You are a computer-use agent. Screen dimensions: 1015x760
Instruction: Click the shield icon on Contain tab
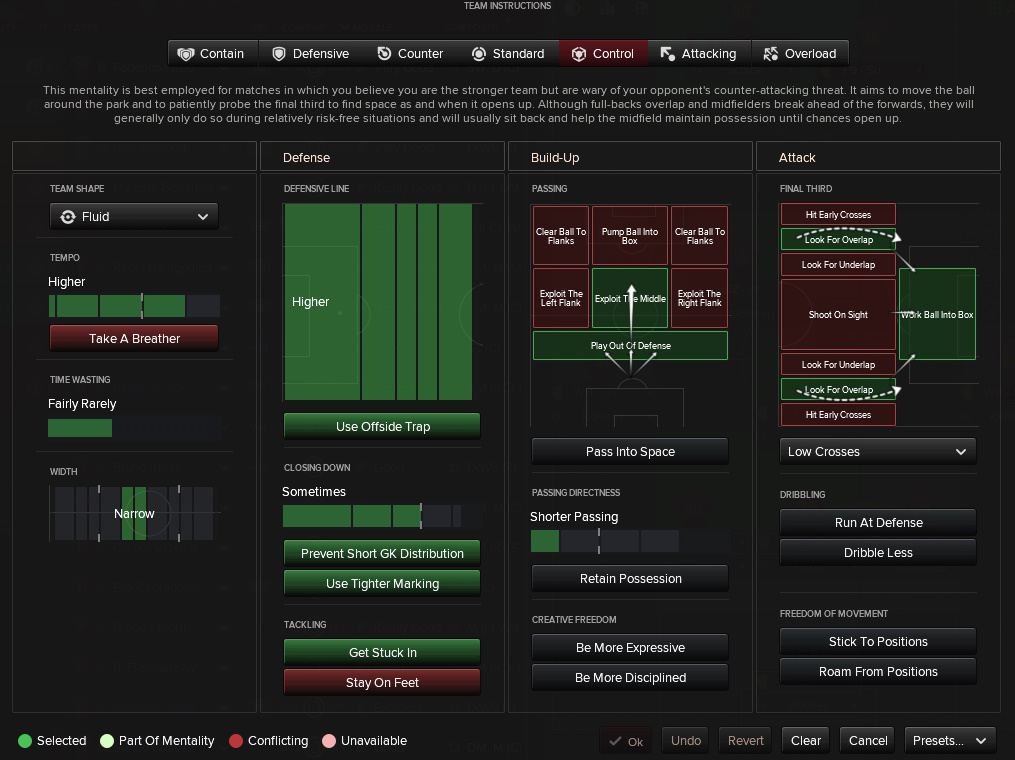point(185,54)
